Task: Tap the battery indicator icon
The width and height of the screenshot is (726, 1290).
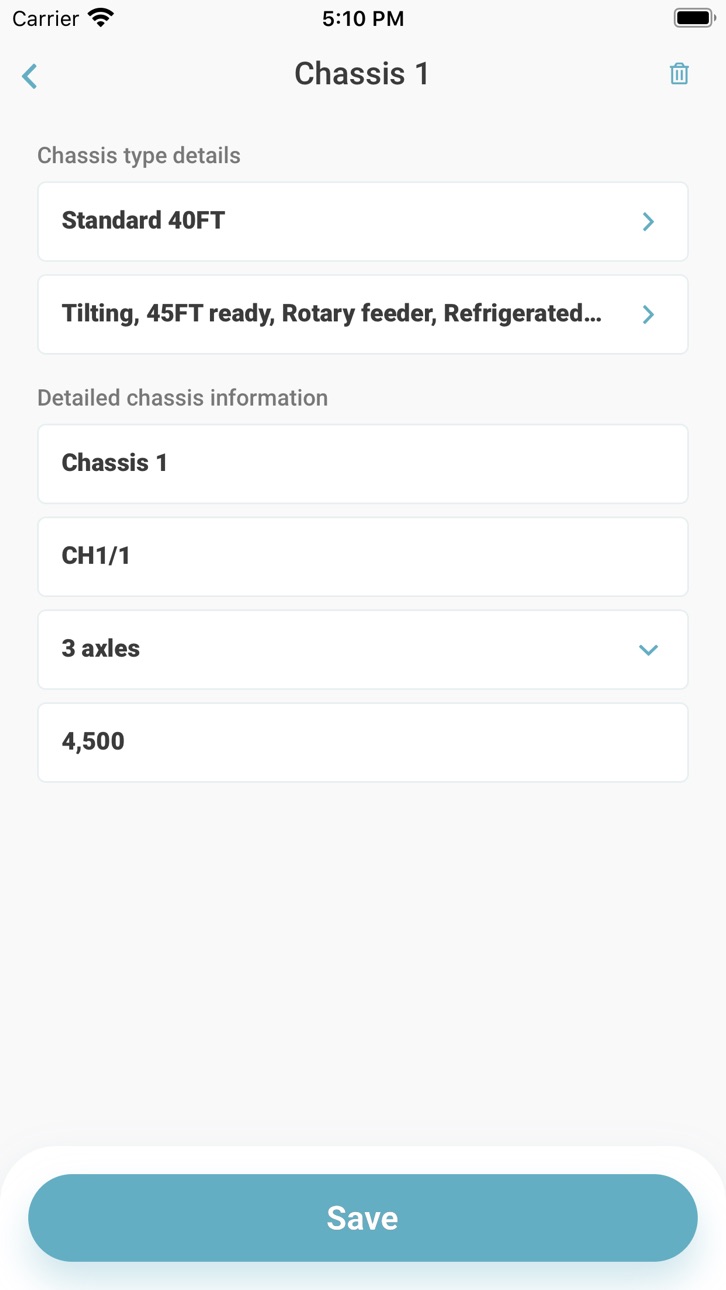Action: pos(695,18)
